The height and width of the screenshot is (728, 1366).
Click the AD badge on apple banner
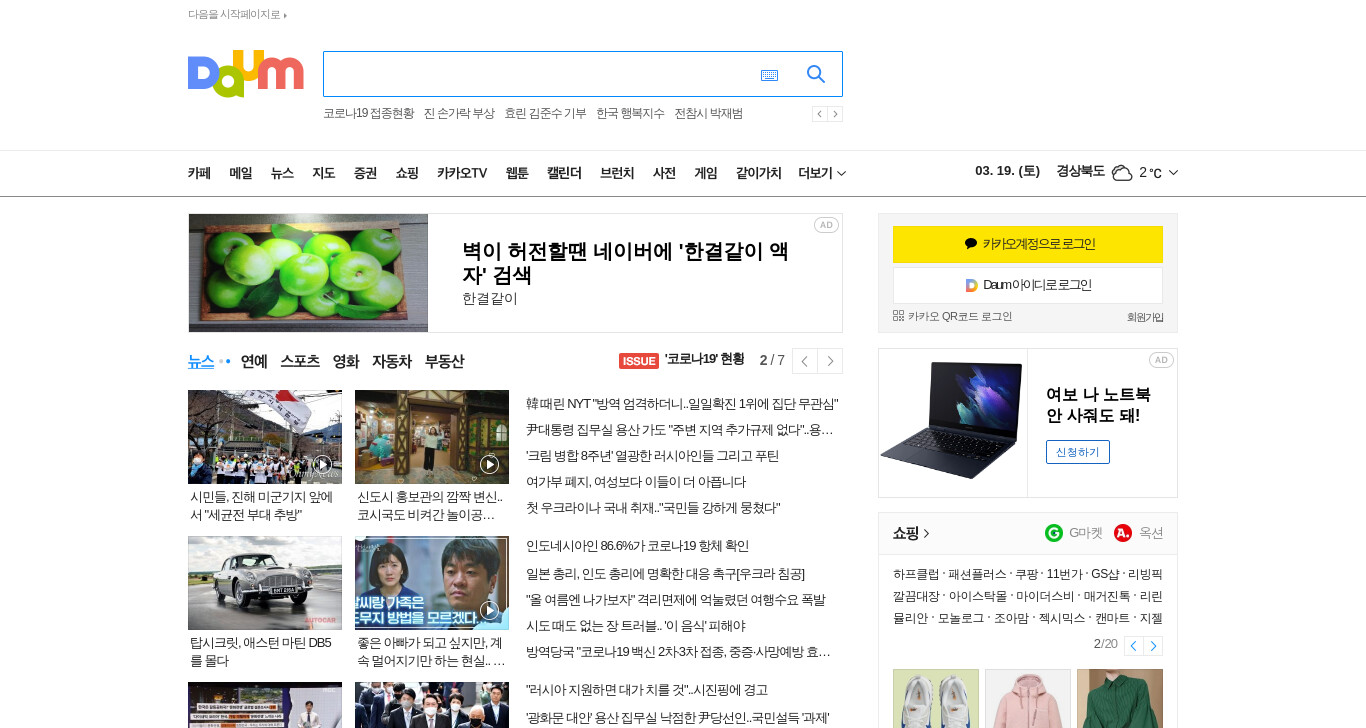826,225
